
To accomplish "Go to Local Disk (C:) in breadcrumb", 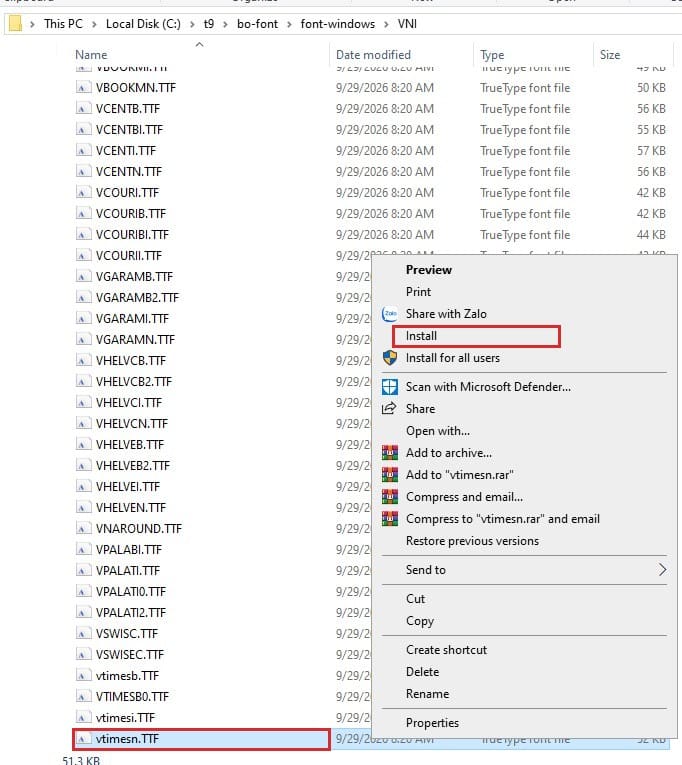I will click(x=143, y=24).
